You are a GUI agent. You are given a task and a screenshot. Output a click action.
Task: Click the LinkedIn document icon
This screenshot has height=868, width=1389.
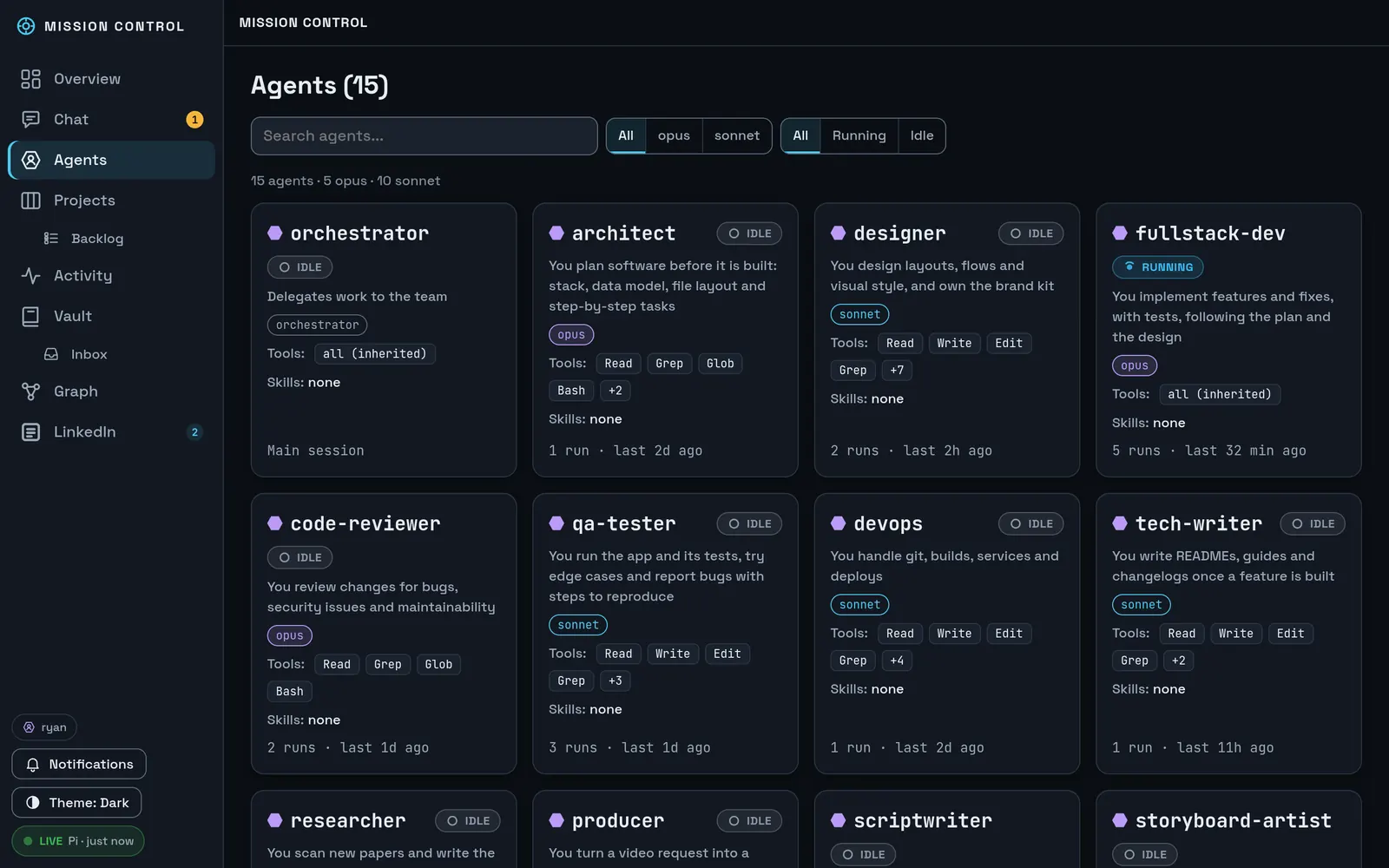(30, 432)
